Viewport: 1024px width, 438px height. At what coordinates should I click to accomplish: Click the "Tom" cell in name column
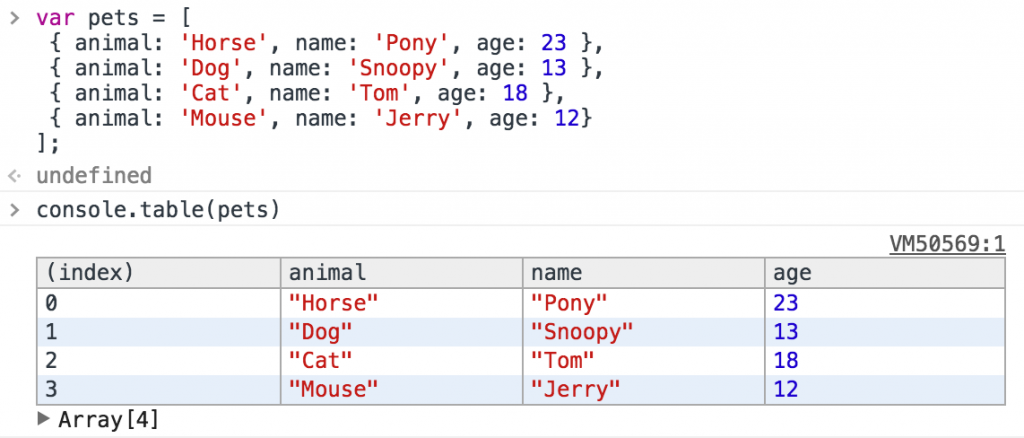point(562,360)
